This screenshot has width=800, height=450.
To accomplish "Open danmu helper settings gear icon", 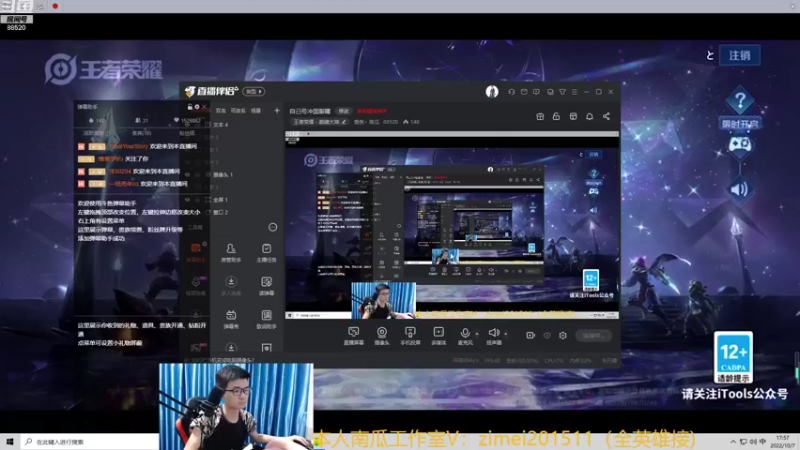I will click(x=197, y=107).
